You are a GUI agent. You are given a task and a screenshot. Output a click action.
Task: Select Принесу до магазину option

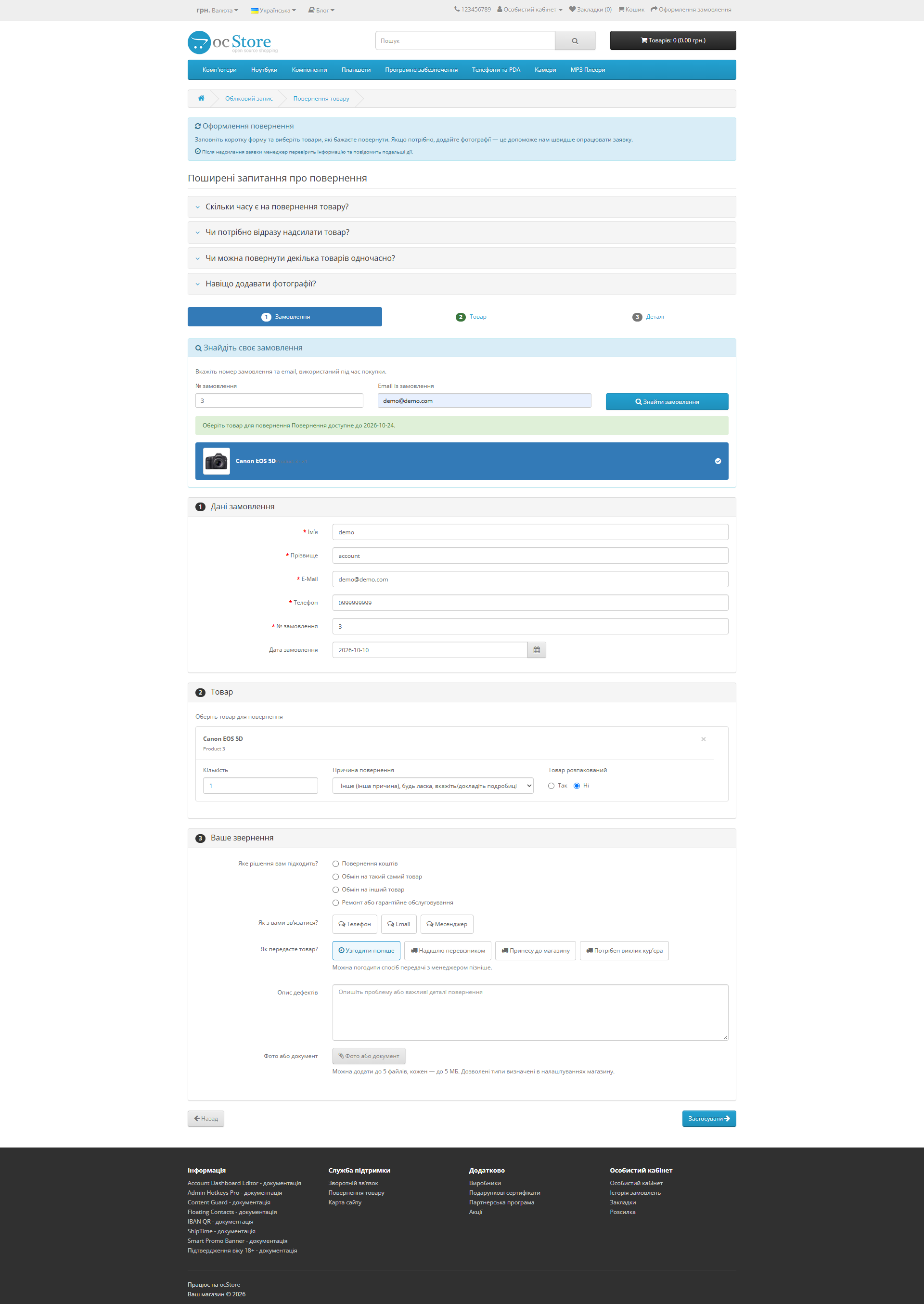[x=536, y=951]
